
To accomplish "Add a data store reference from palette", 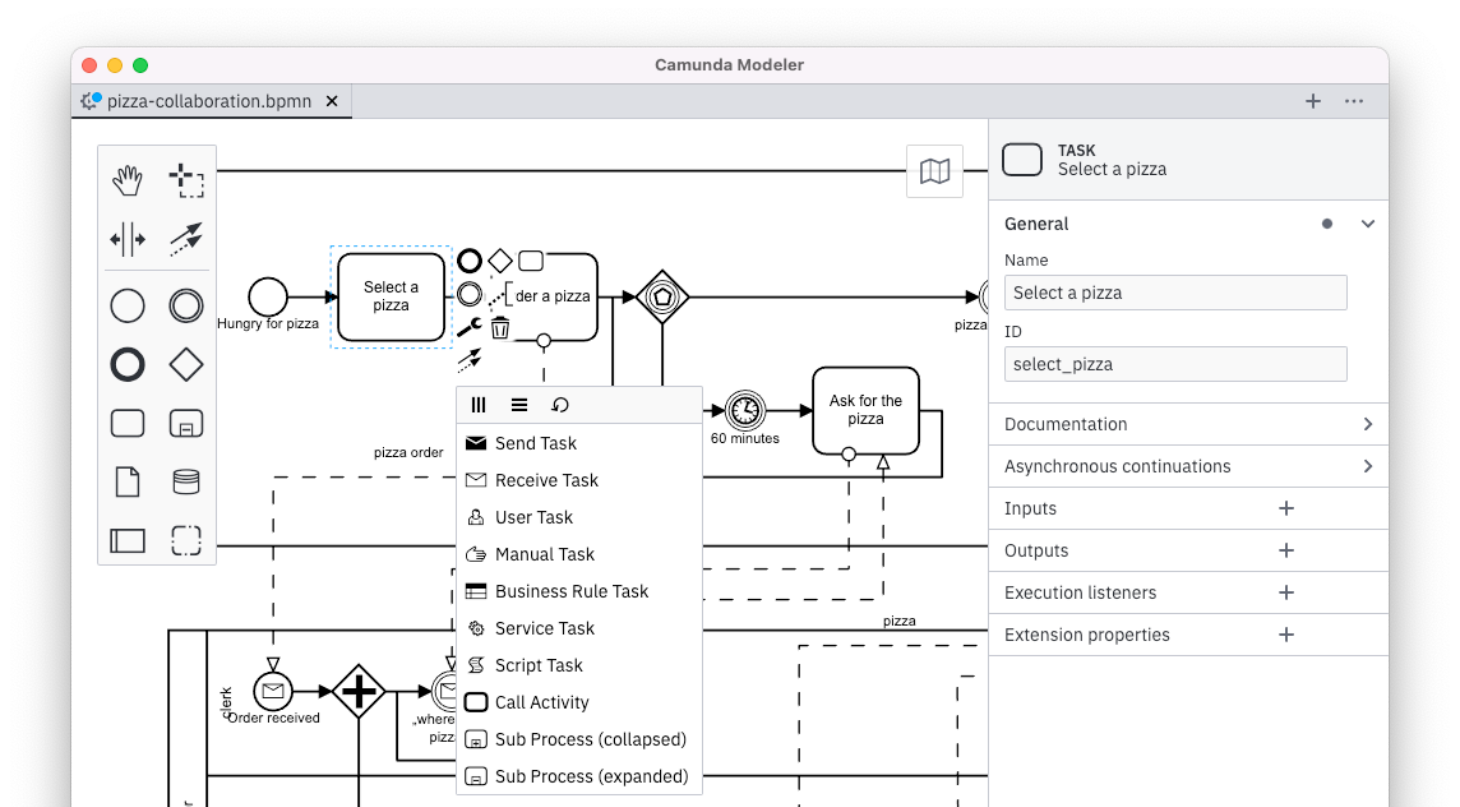I will [x=186, y=482].
